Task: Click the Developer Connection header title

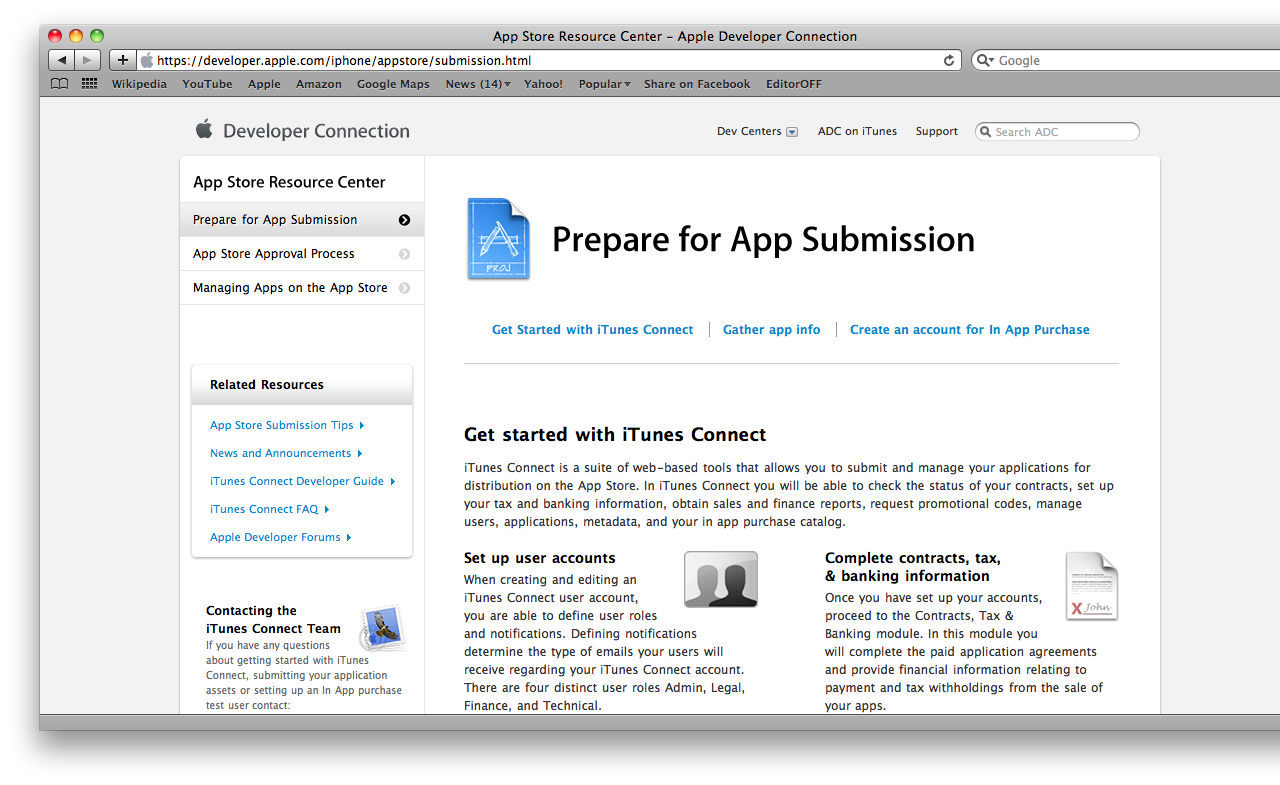Action: (316, 131)
